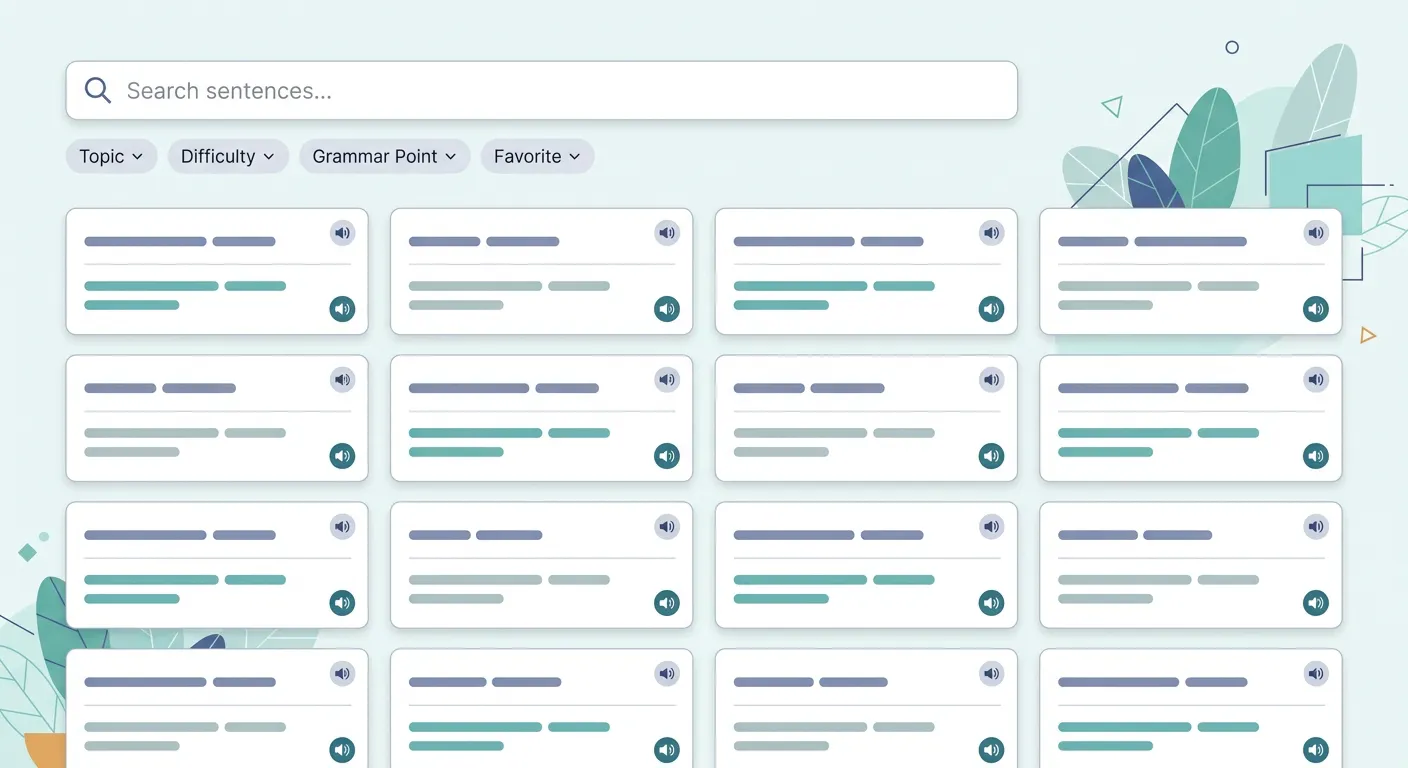Screen dimensions: 1408x768
Task: Open the Favorite filter dropdown
Action: [537, 156]
